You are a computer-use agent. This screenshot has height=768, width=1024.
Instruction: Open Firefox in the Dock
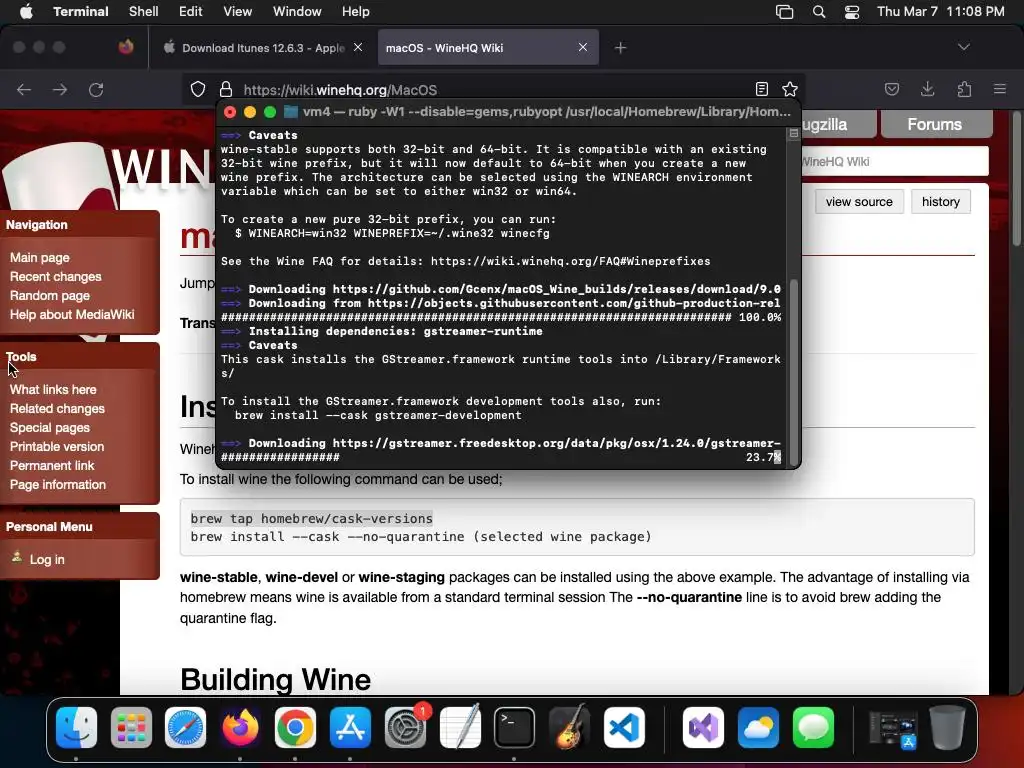240,728
